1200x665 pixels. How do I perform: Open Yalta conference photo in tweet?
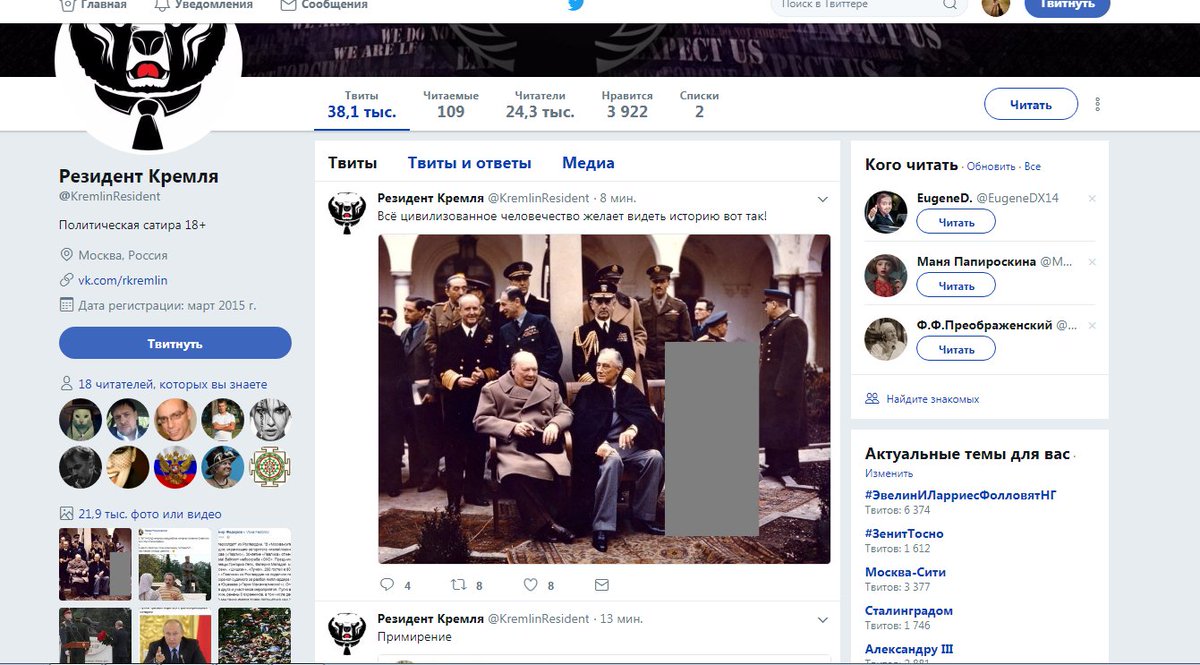point(604,399)
